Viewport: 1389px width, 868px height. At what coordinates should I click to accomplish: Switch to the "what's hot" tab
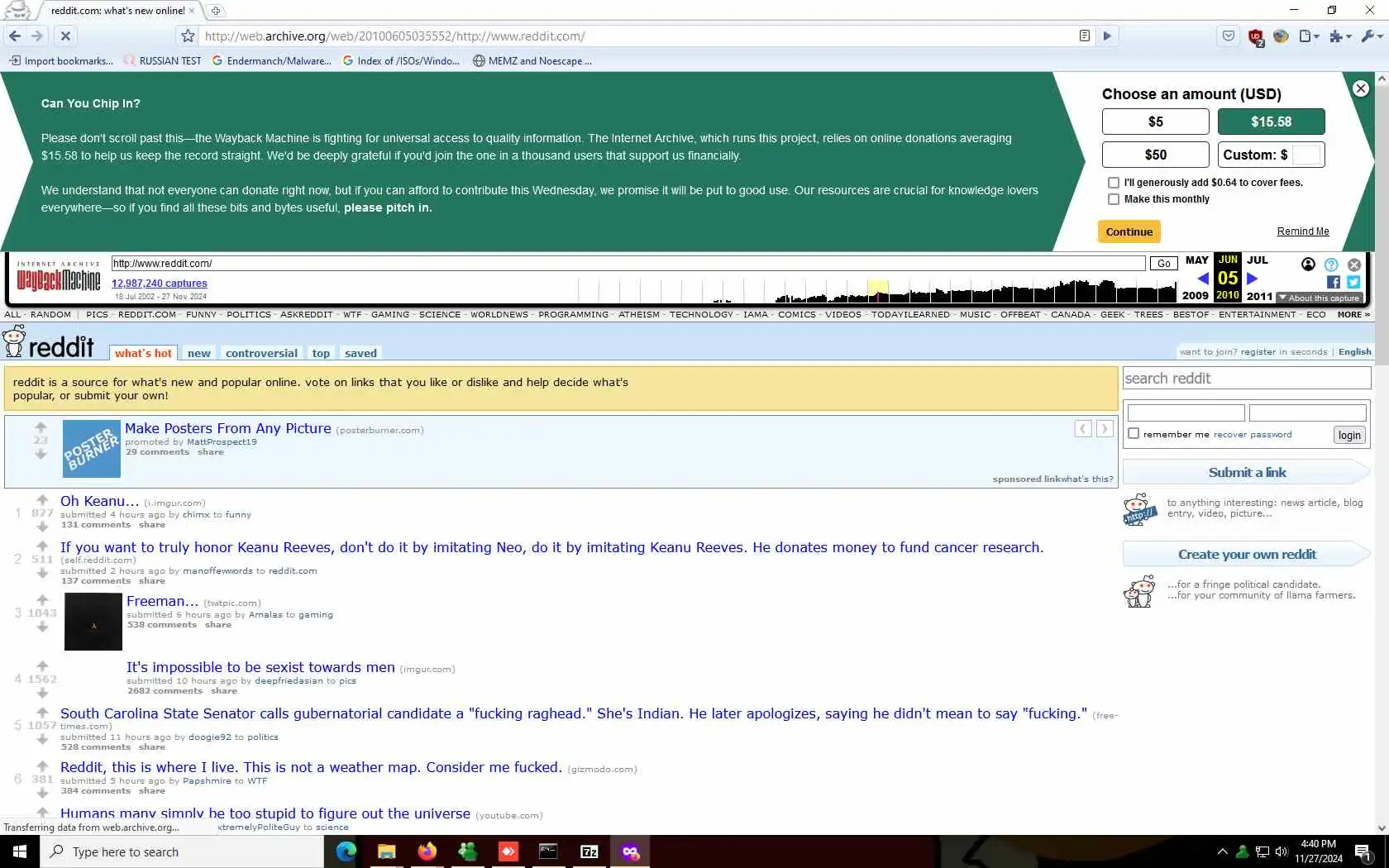[143, 353]
